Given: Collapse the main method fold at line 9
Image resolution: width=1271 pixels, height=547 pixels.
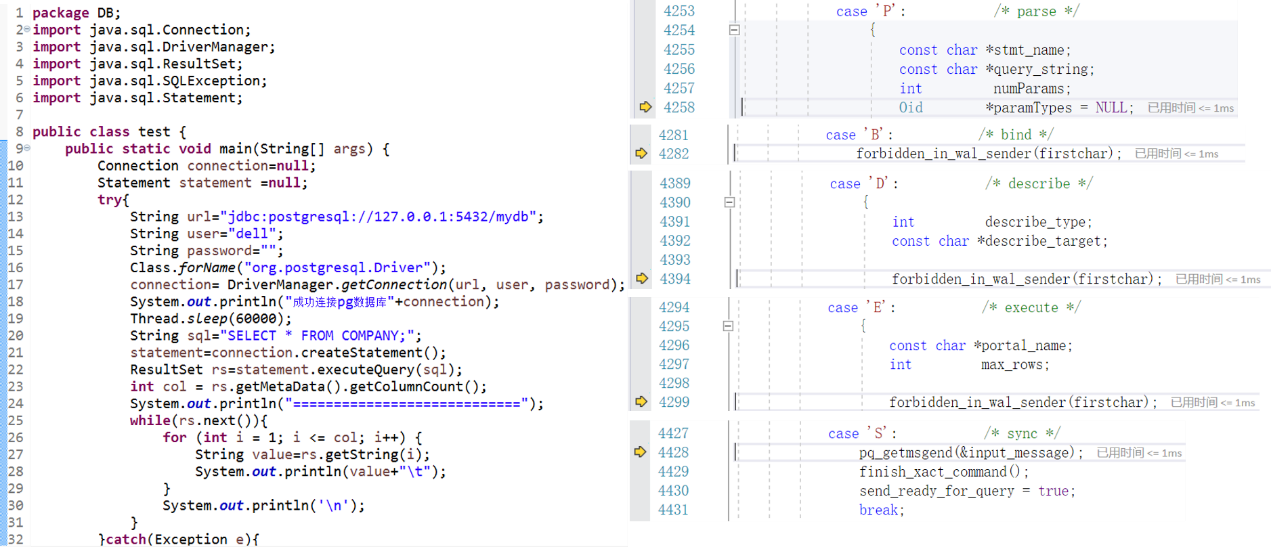Looking at the screenshot, I should point(26,149).
